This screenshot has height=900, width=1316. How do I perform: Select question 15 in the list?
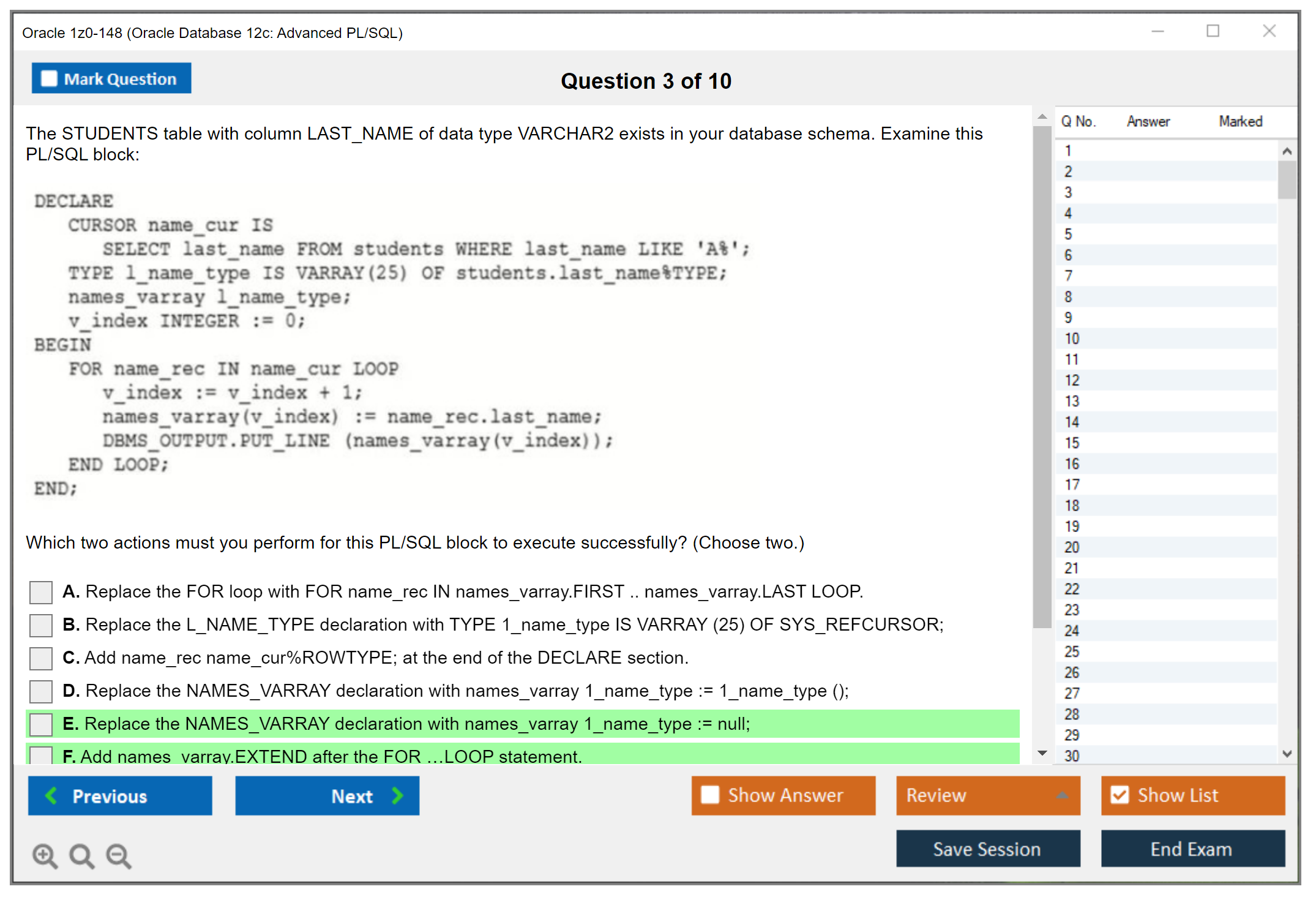point(1072,443)
